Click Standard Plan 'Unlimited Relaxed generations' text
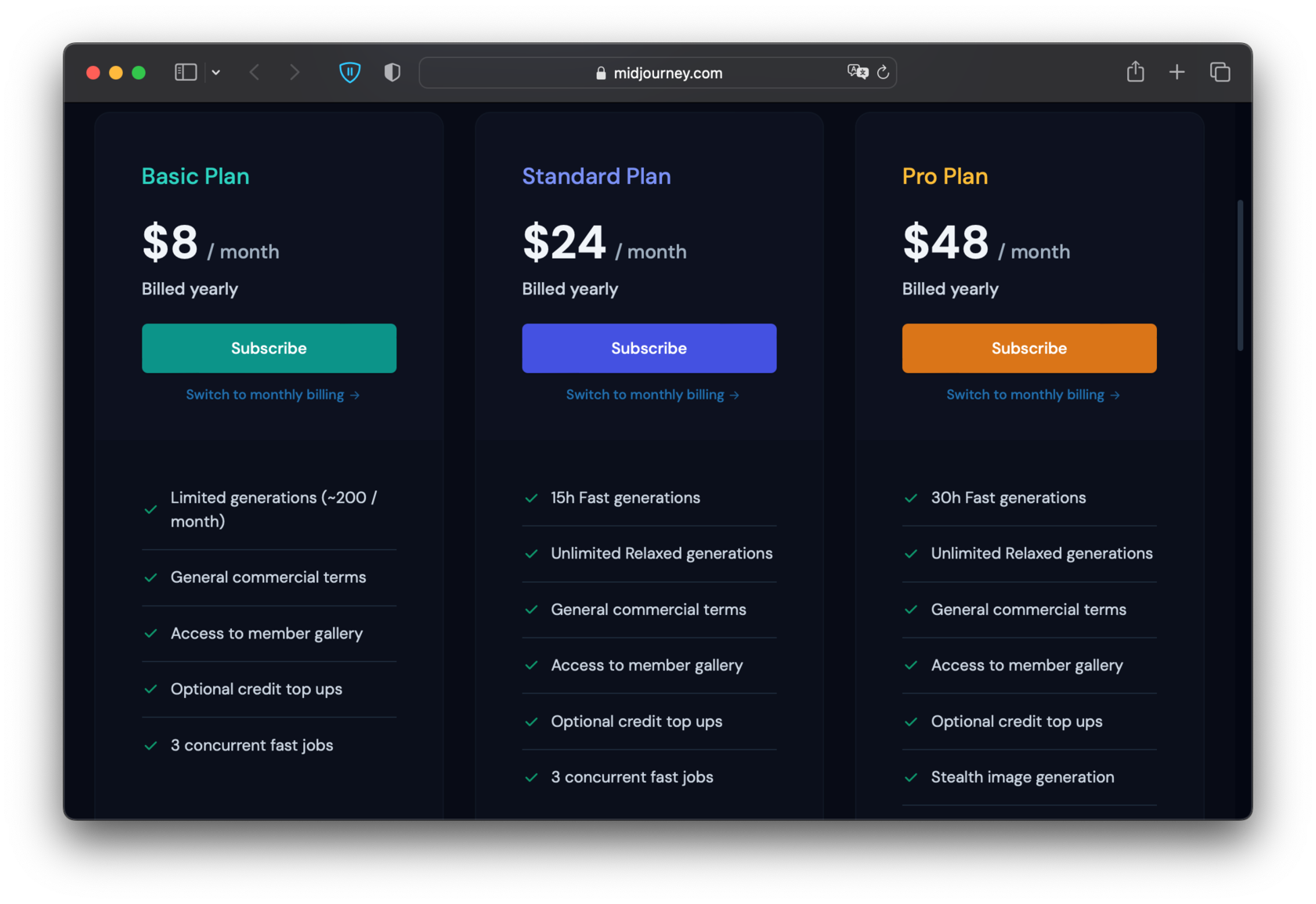Screen dimensions: 1316x904 coord(661,553)
